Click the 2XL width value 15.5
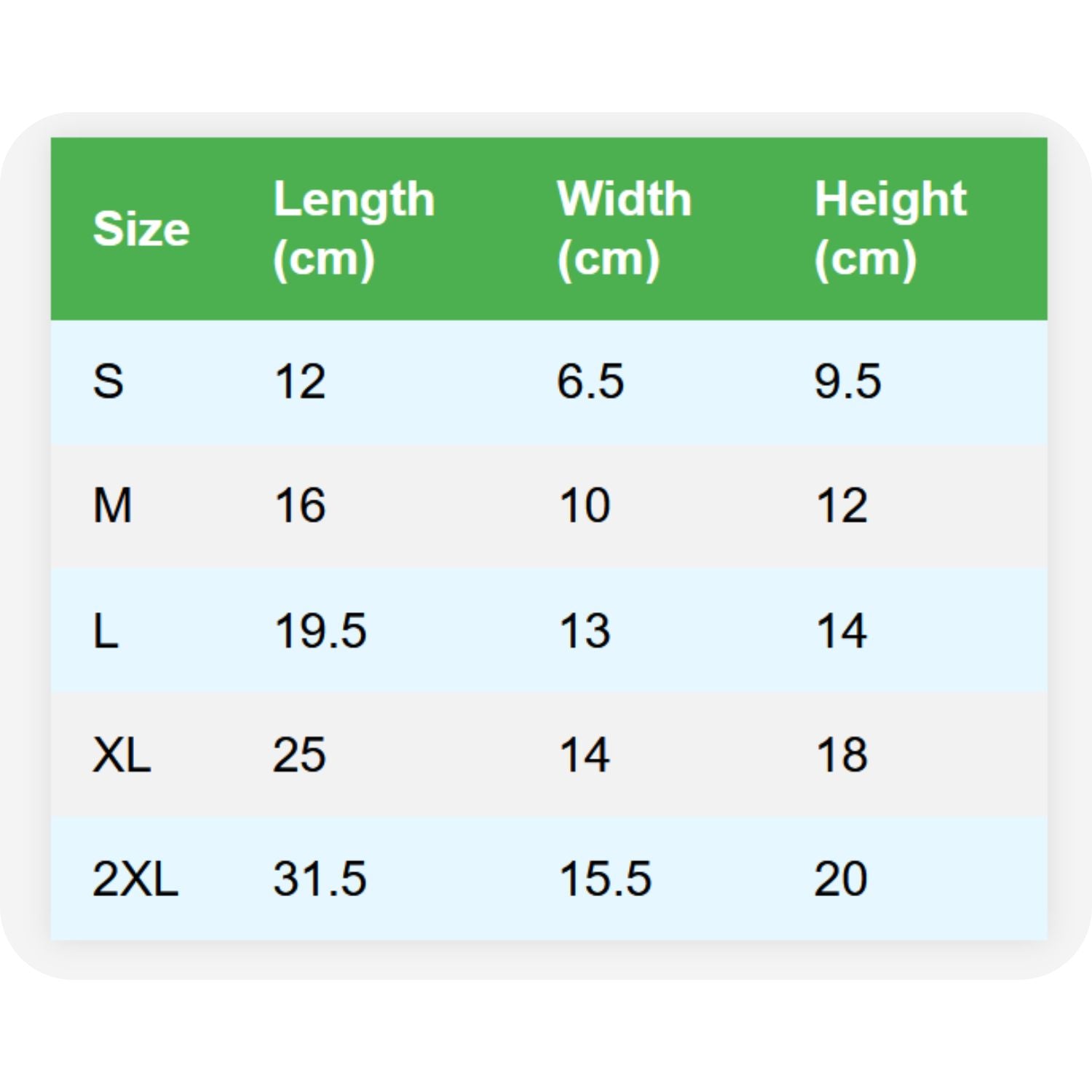1092x1092 pixels. coord(605,879)
